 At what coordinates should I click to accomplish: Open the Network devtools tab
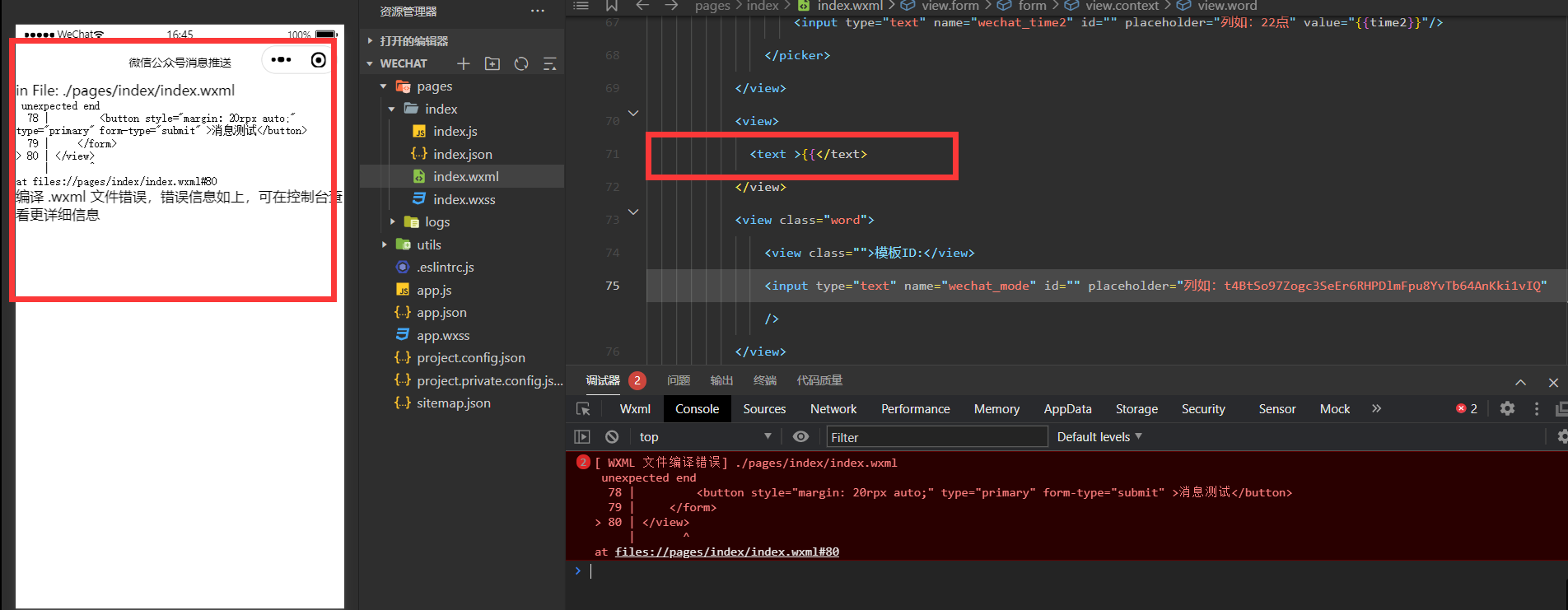(x=833, y=409)
